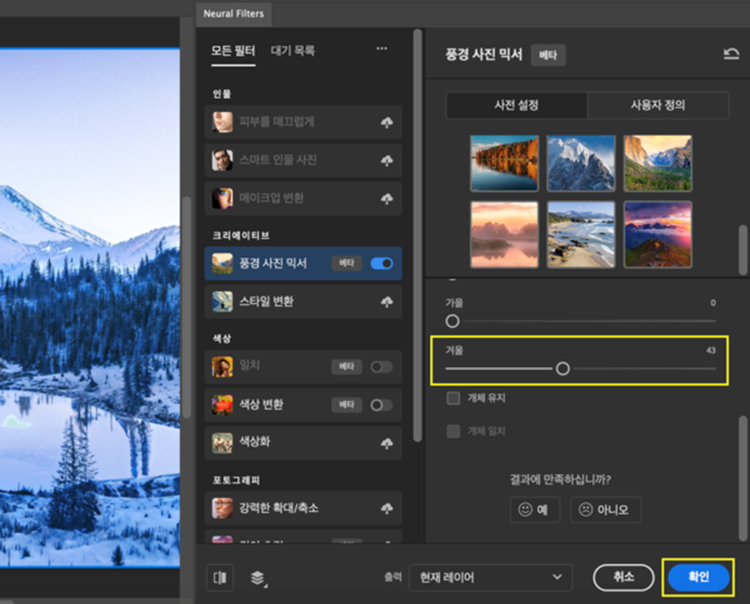Download the 피부를 매끄럽게 filter via cloud icon
Viewport: 750px width, 604px height.
[x=386, y=122]
